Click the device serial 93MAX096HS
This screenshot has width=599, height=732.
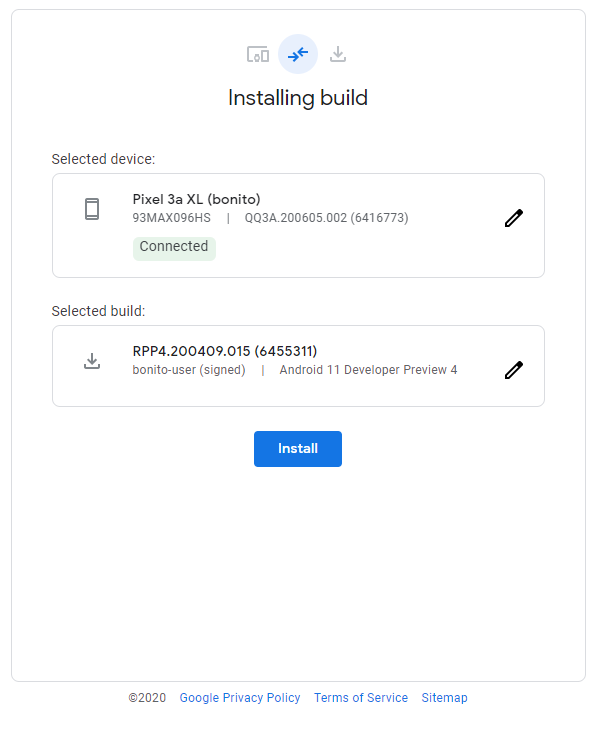click(x=171, y=218)
